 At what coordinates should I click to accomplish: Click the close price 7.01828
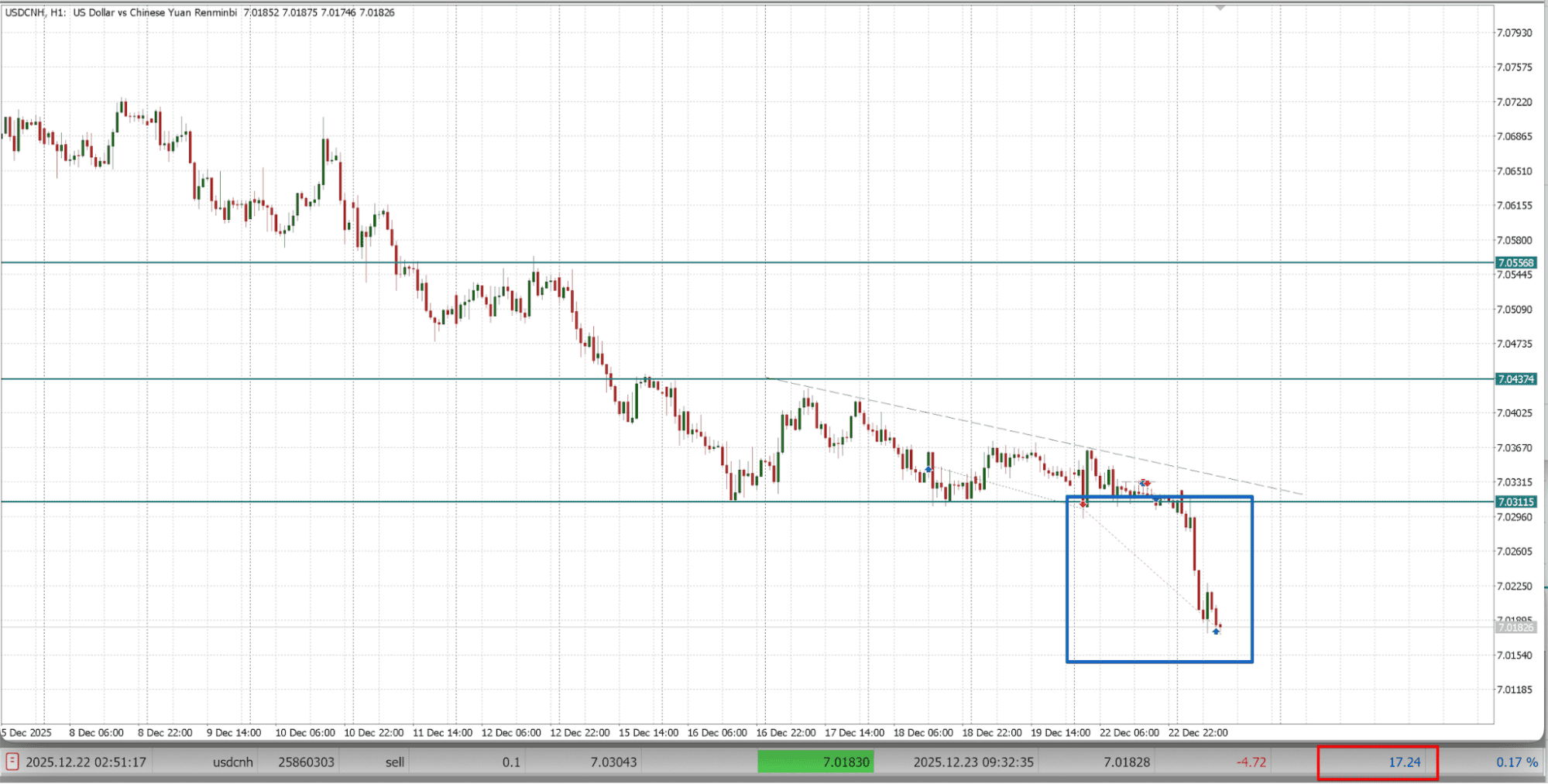point(1127,762)
